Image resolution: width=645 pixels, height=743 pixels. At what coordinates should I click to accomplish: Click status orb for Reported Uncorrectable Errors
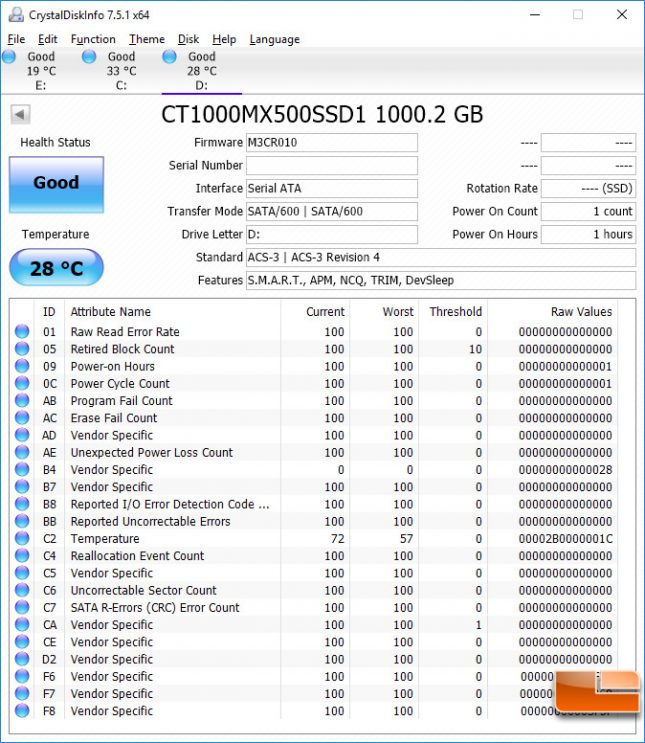coord(22,521)
